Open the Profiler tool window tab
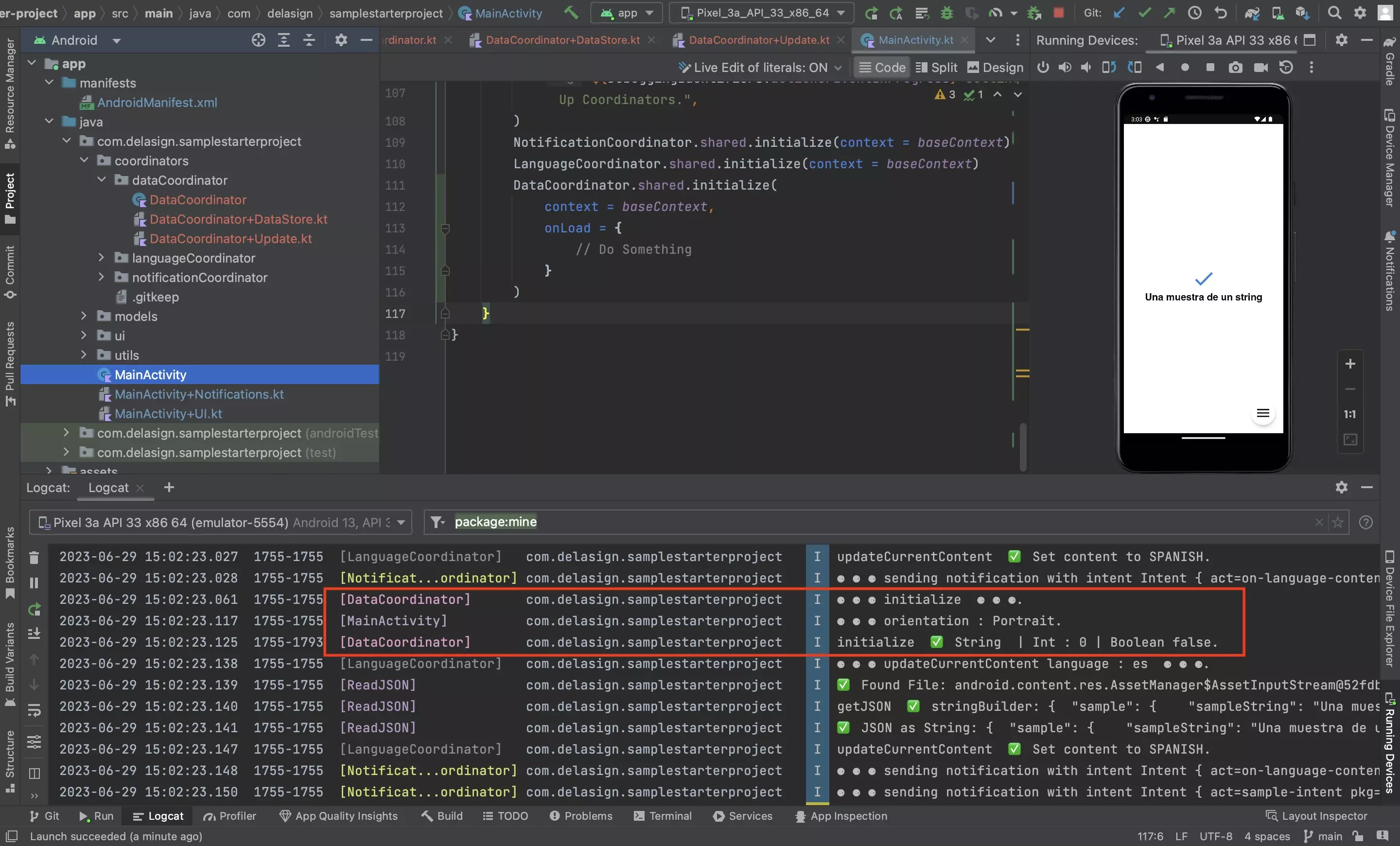Screen dimensions: 1400x846 coord(229,816)
